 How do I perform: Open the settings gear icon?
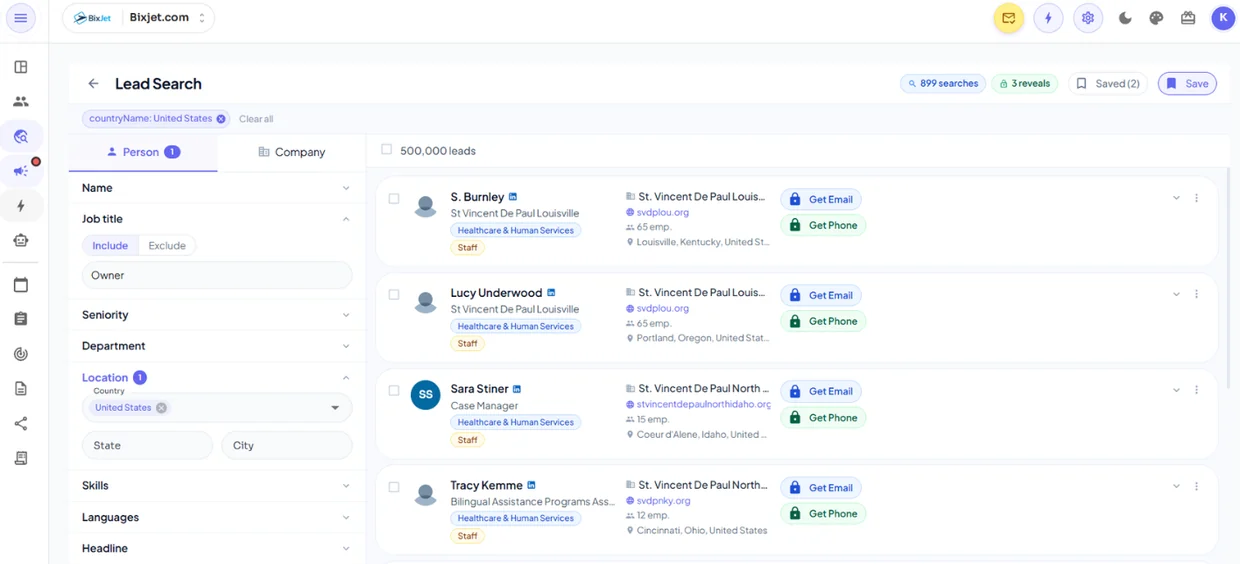point(1088,18)
